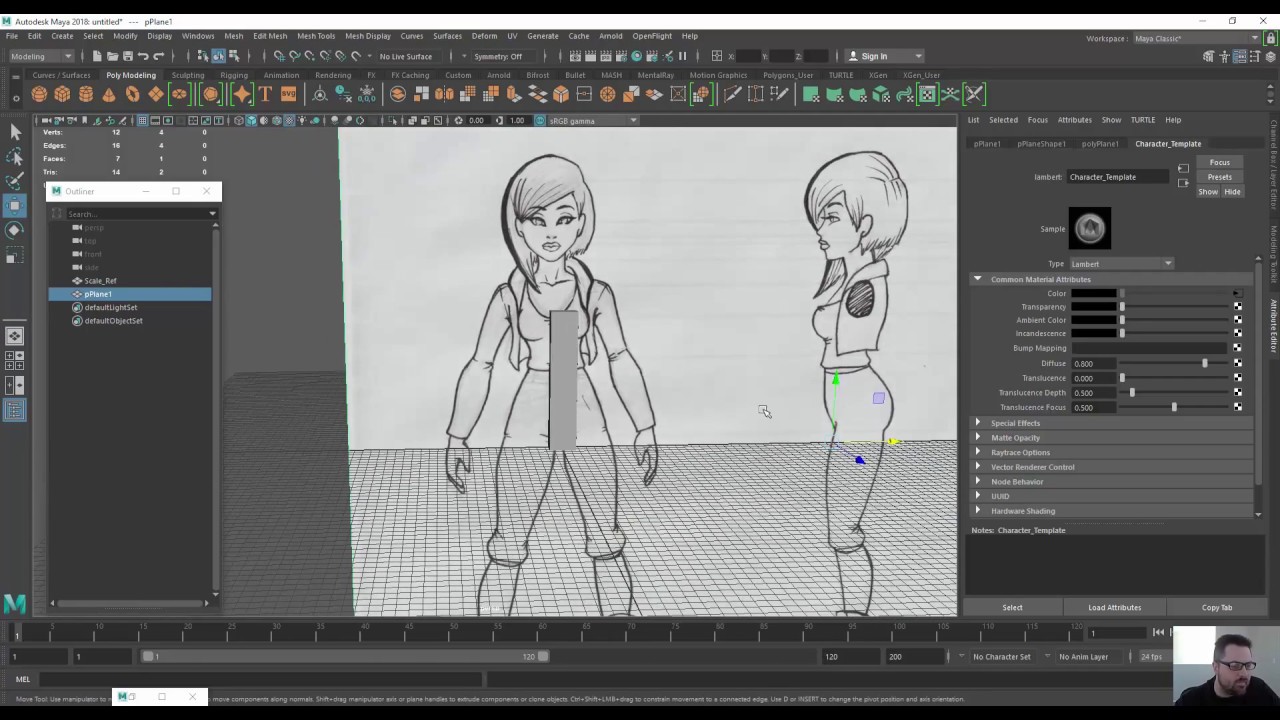Select the polygon sphere shelf icon

(x=39, y=94)
